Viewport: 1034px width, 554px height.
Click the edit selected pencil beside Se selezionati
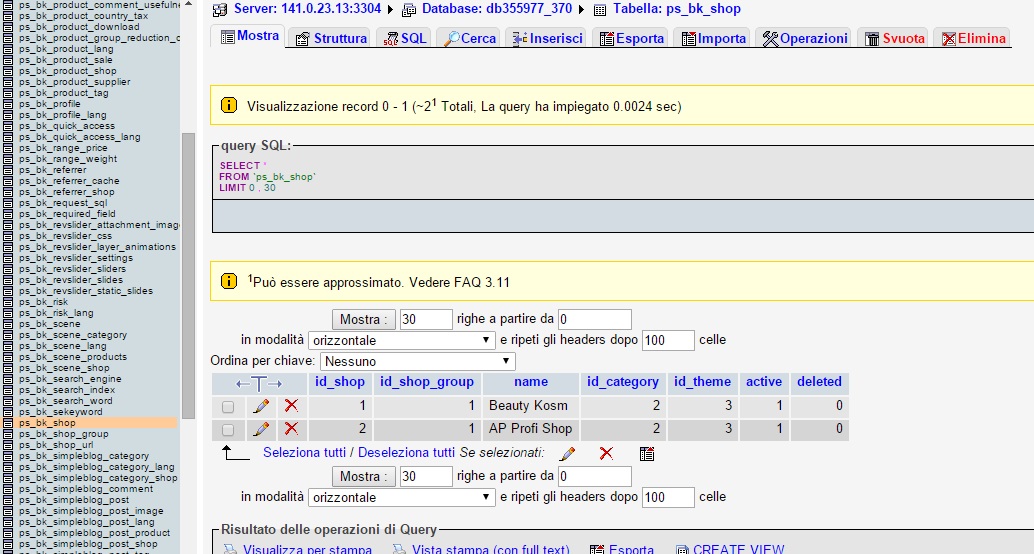click(x=567, y=453)
